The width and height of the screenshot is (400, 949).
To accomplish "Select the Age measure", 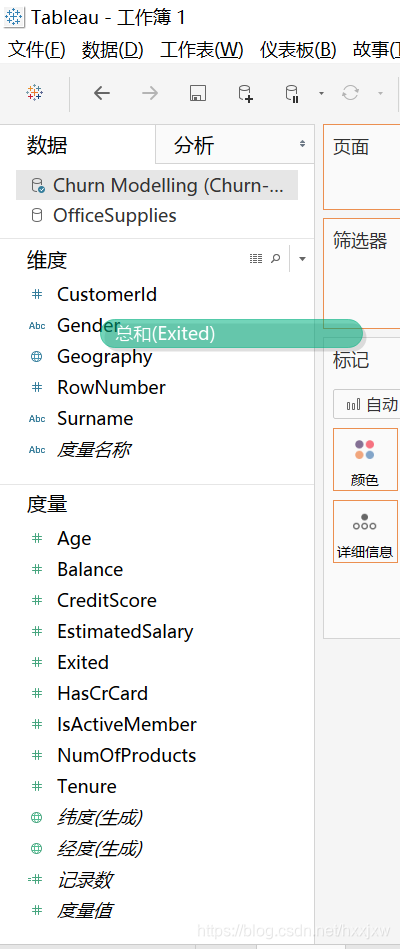I will point(74,539).
